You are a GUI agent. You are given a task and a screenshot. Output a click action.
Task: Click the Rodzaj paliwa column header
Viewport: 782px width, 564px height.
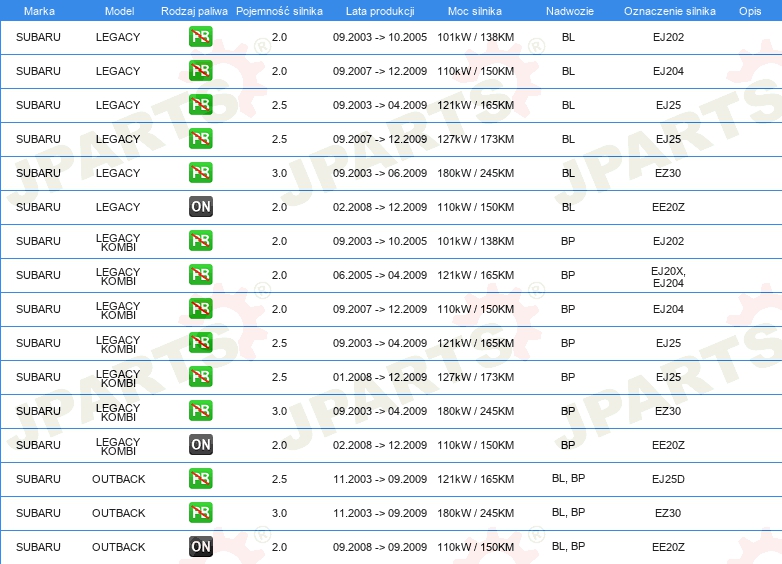coord(194,11)
